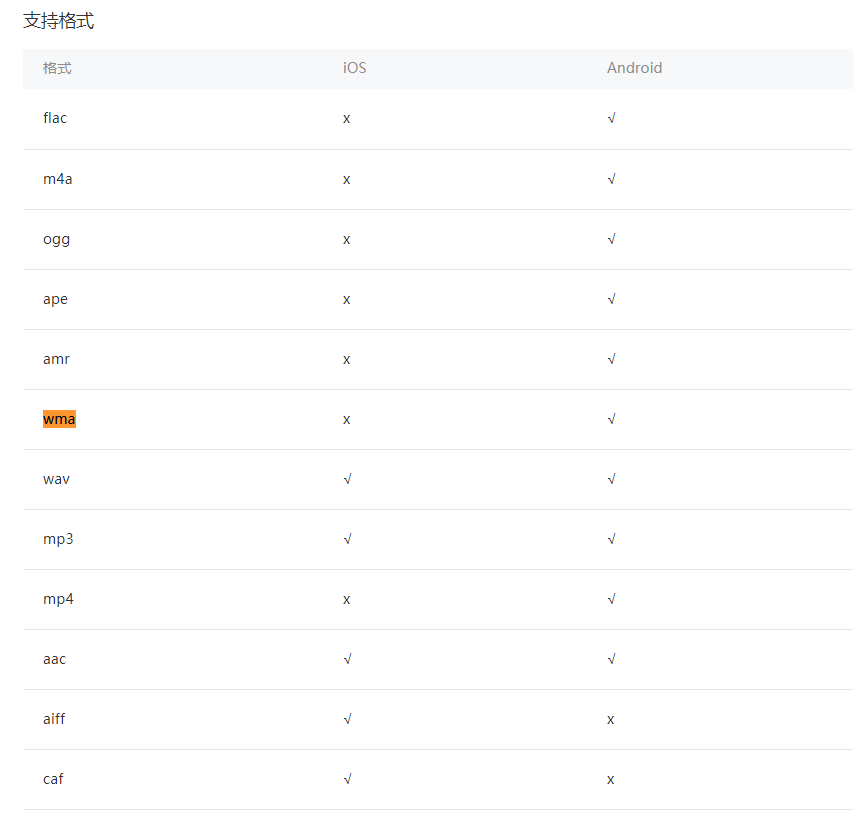
Task: Click the 支持格式 heading
Action: tap(58, 21)
